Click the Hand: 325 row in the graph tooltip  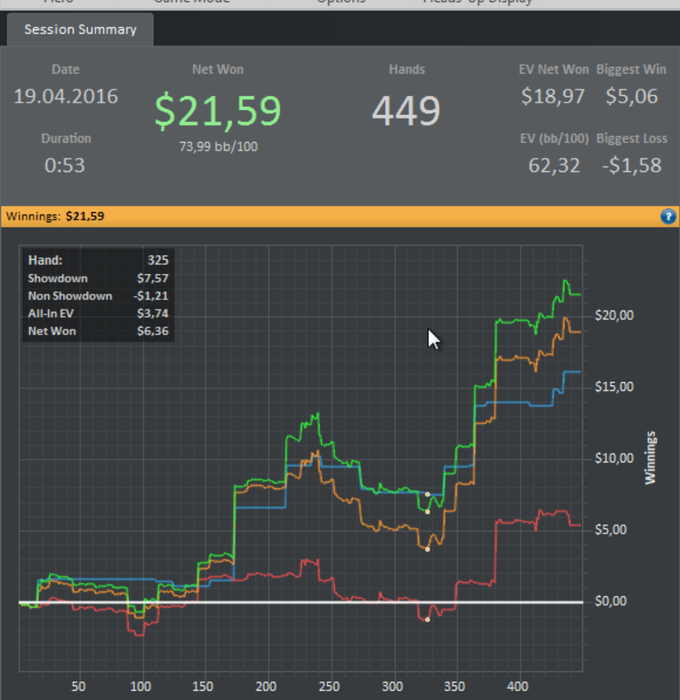(x=98, y=260)
